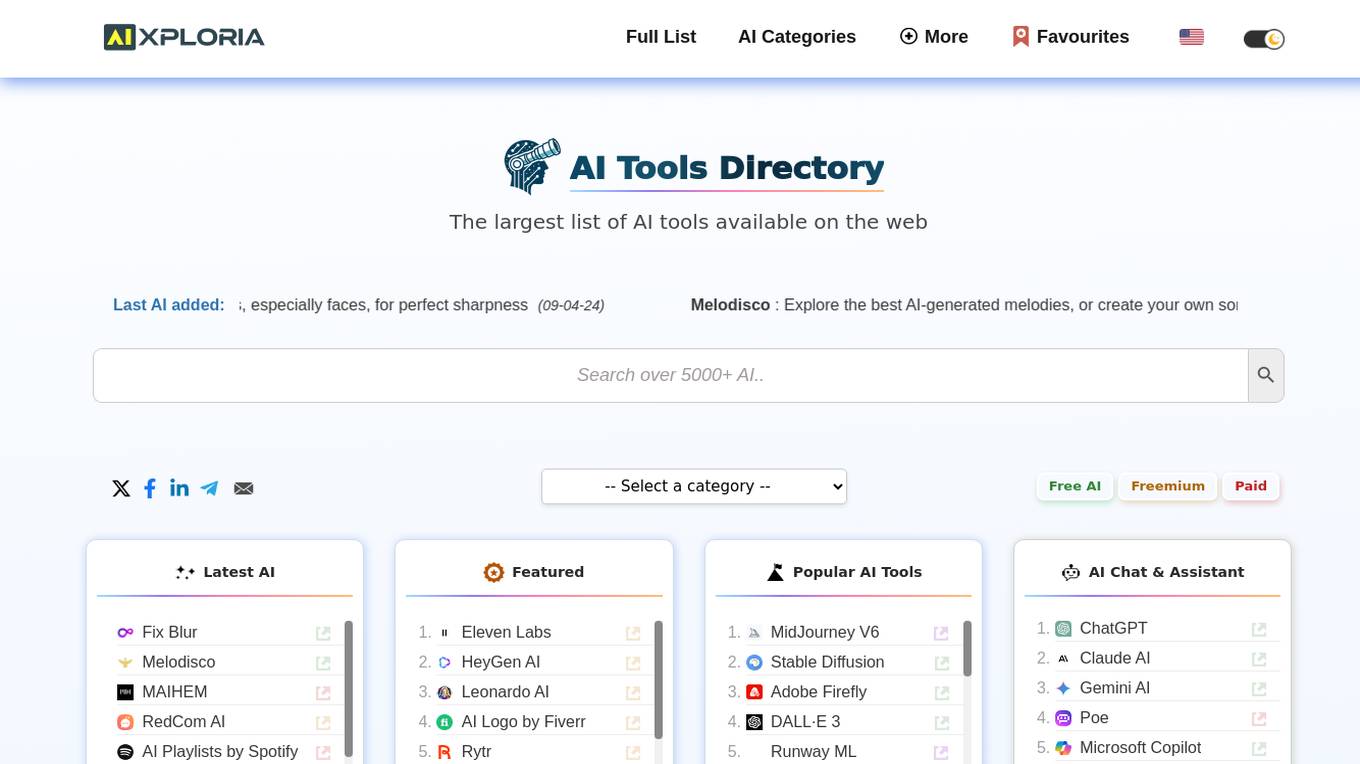Open Melodisco in Latest AI list
Image resolution: width=1360 pixels, height=764 pixels.
pos(178,662)
